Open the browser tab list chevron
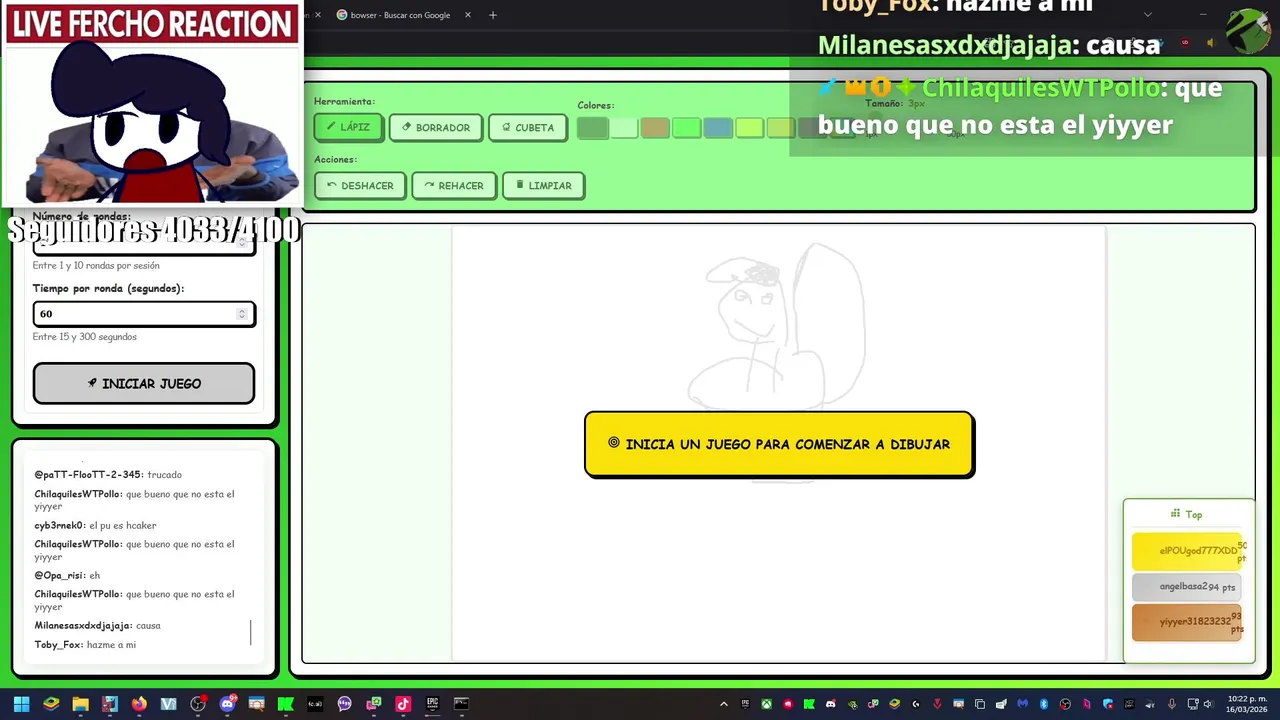 (1147, 15)
